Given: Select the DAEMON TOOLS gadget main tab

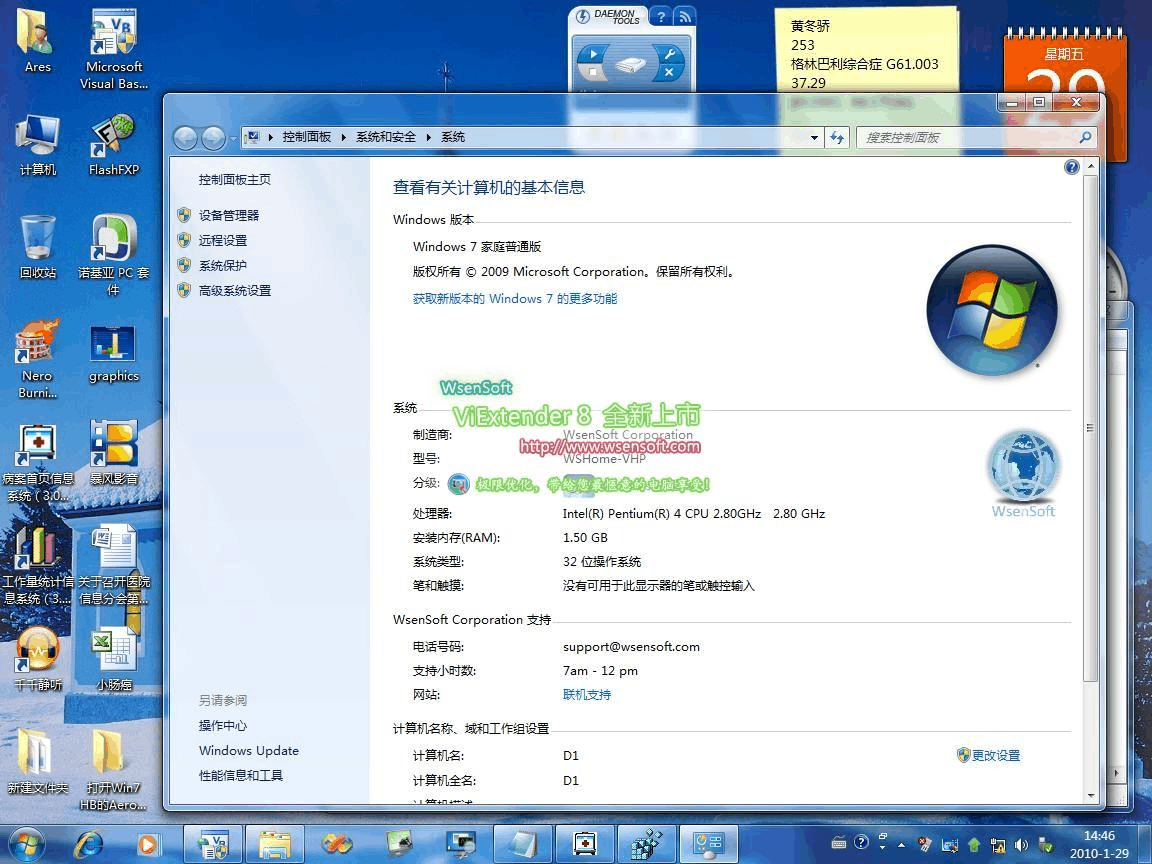Looking at the screenshot, I should [x=608, y=16].
